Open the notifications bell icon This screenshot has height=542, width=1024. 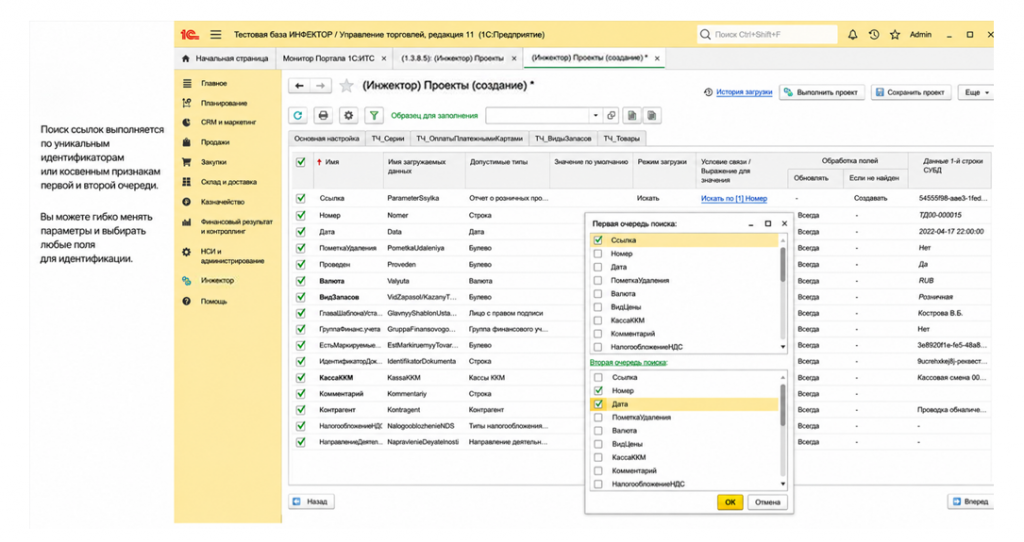coord(852,35)
